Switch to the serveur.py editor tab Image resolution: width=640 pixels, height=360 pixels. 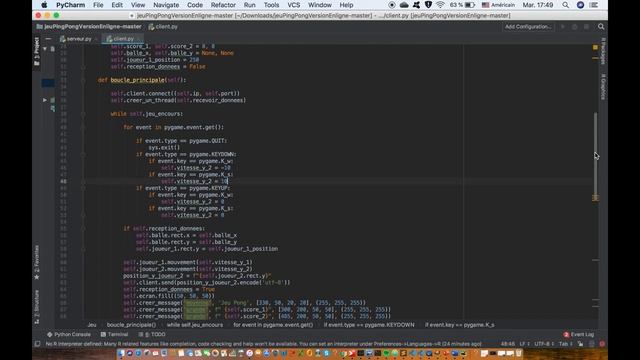[x=78, y=39]
